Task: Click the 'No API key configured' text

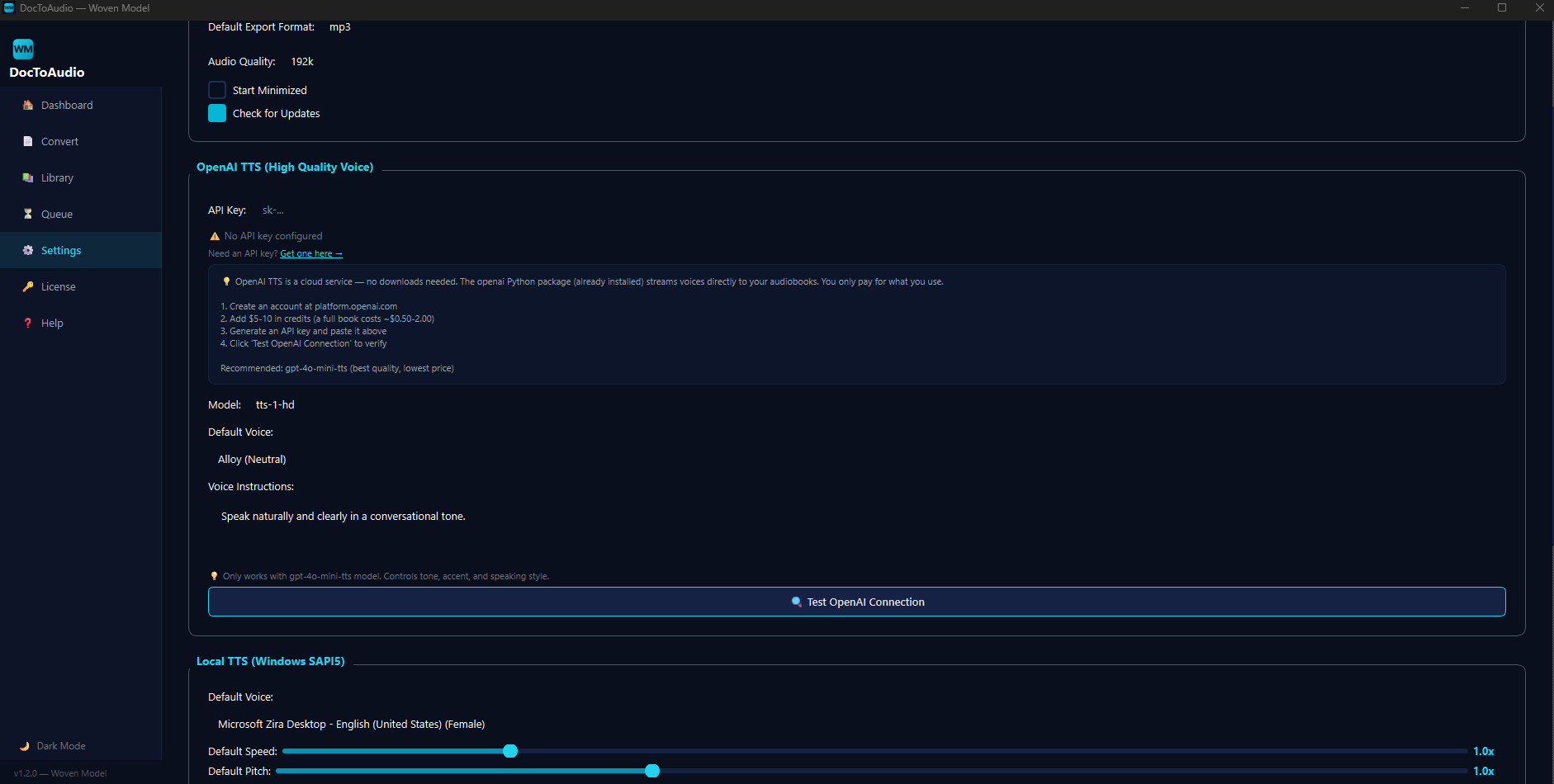Action: tap(273, 236)
